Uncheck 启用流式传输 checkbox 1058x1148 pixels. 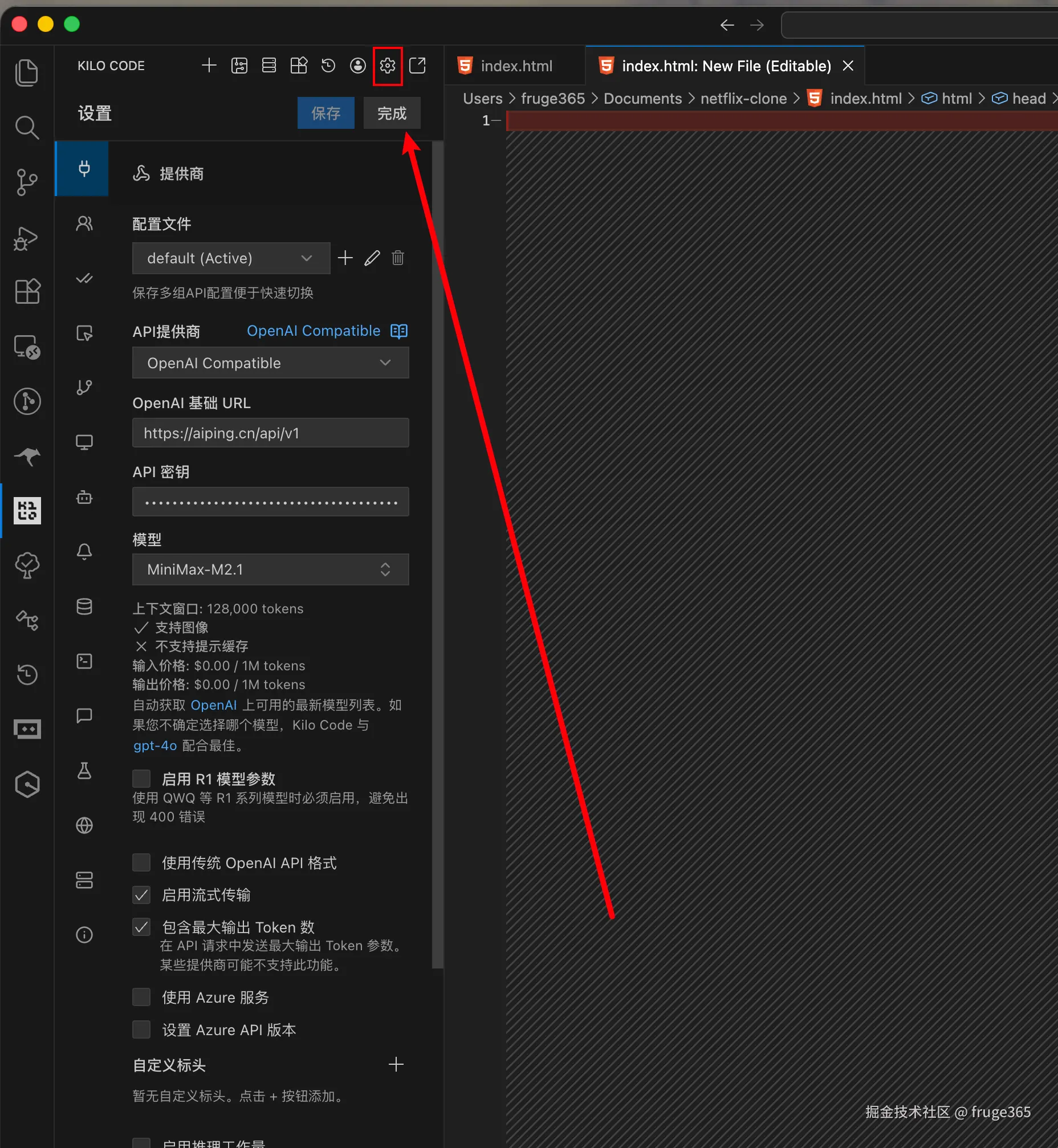coord(141,894)
